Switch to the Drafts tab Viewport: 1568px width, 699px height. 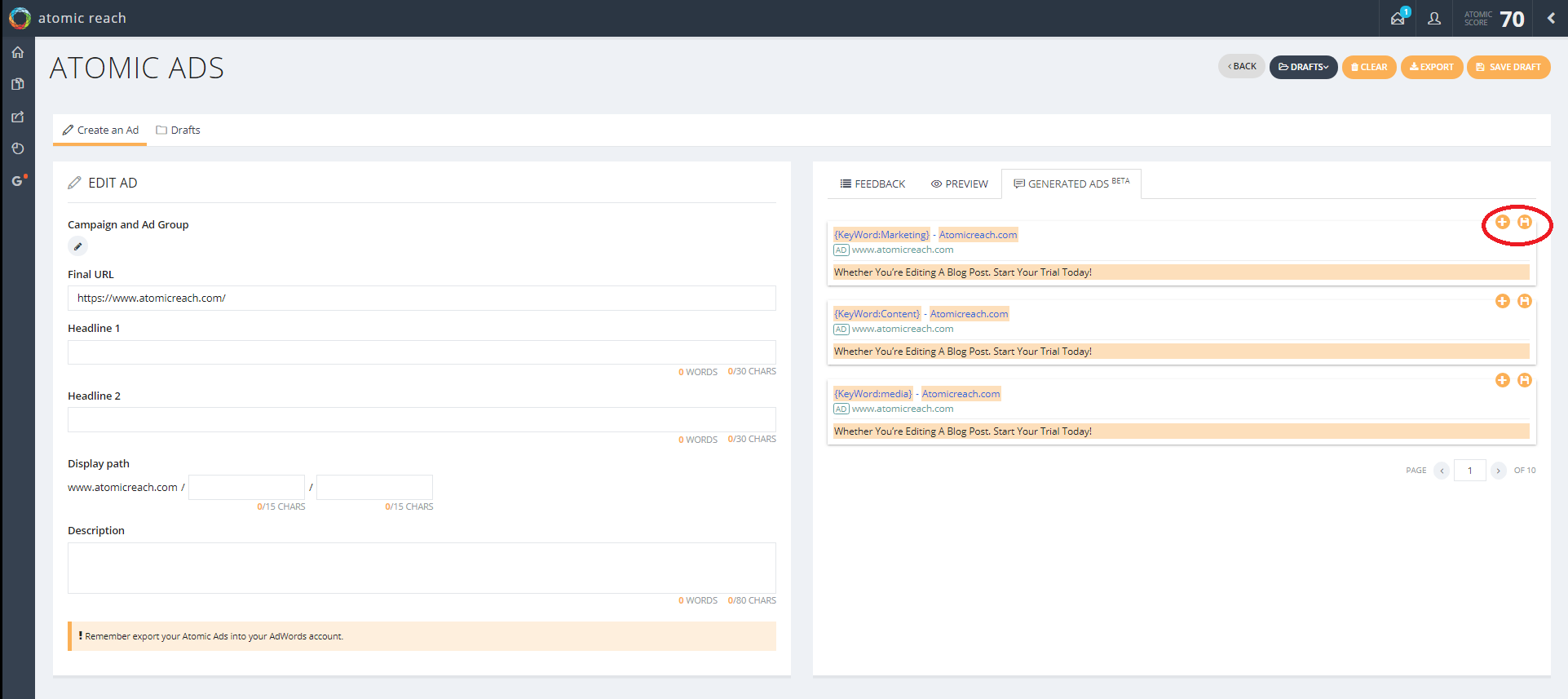178,130
